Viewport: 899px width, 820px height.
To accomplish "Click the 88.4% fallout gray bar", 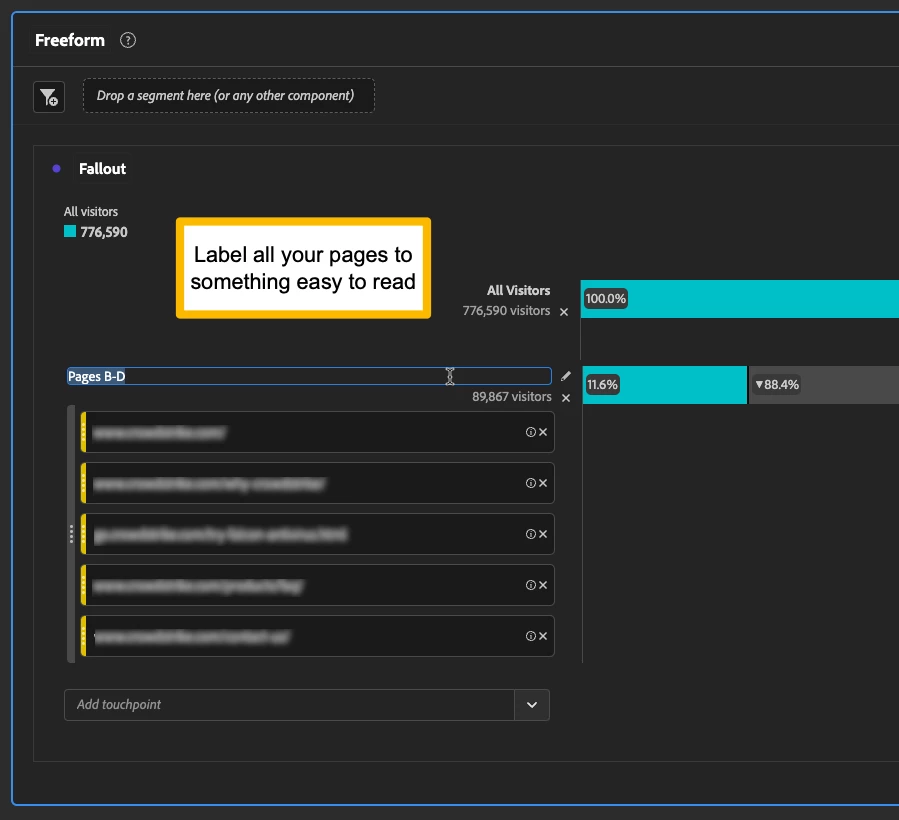I will [x=824, y=385].
